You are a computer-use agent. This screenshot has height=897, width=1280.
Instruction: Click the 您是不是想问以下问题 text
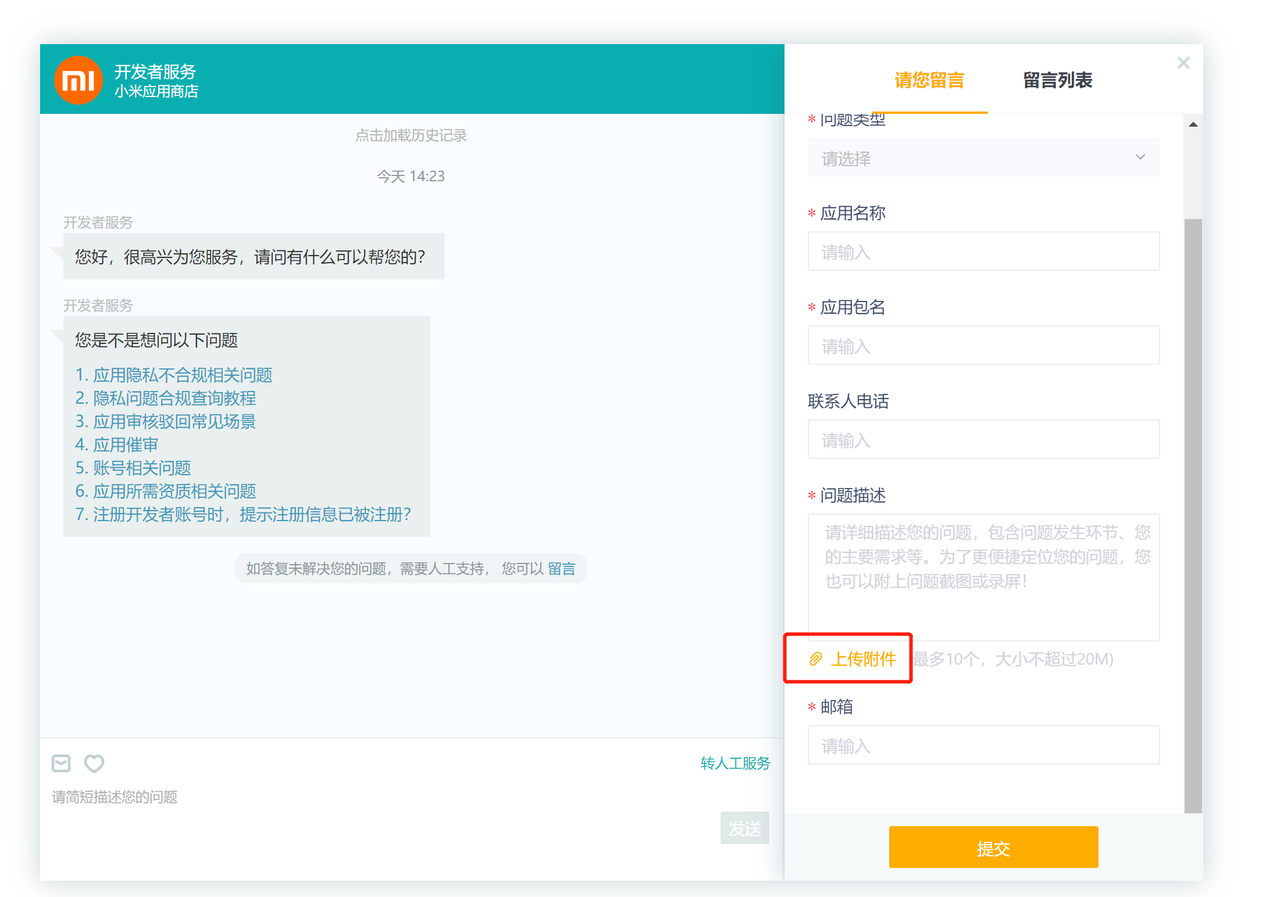pos(156,340)
